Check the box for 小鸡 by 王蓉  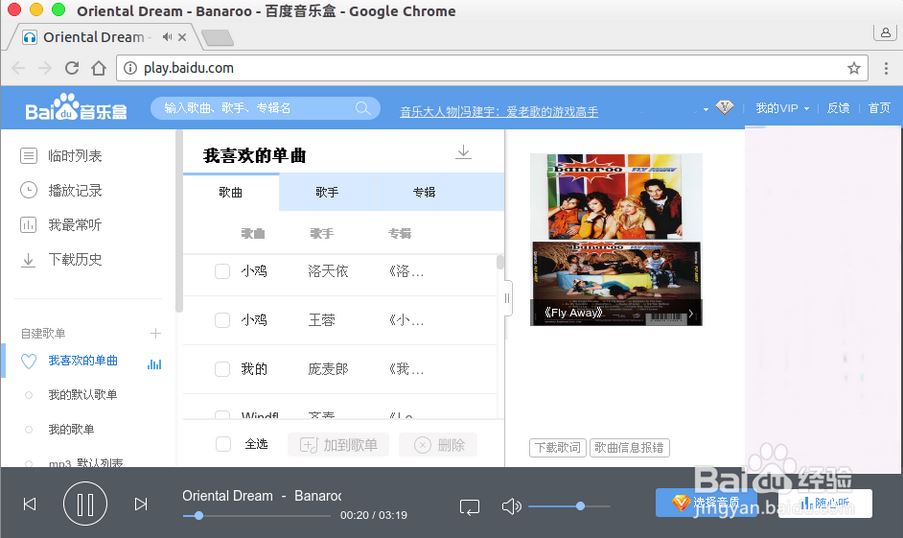[222, 320]
